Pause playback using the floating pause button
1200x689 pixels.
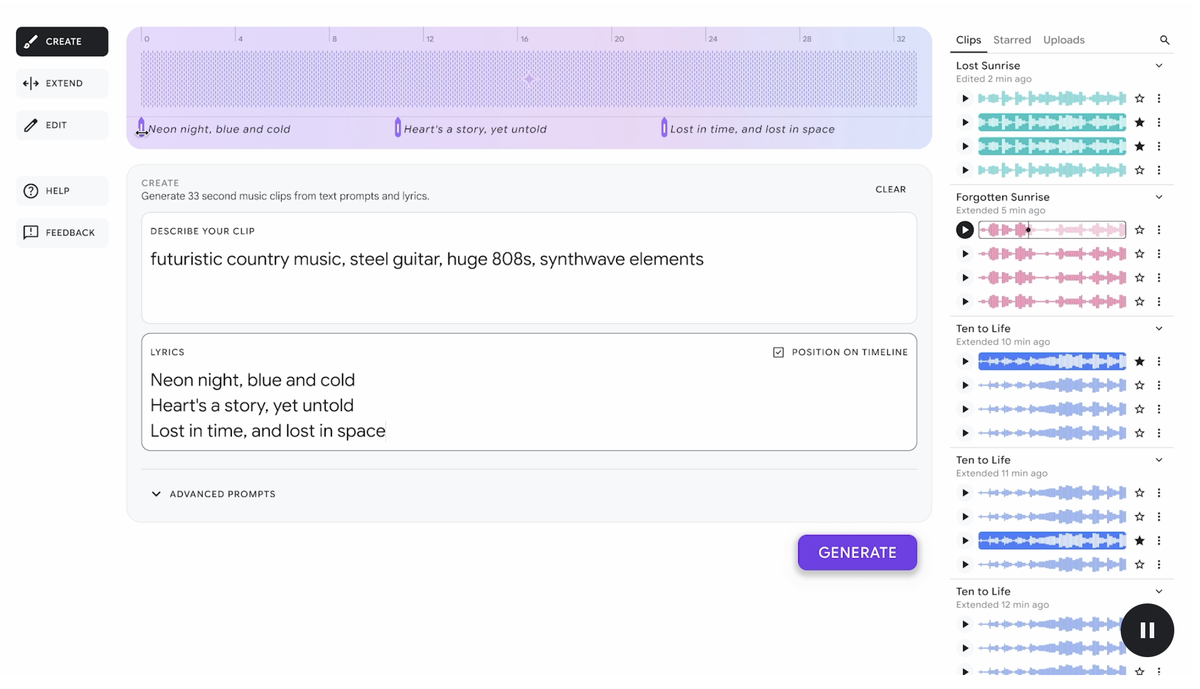pyautogui.click(x=1147, y=630)
